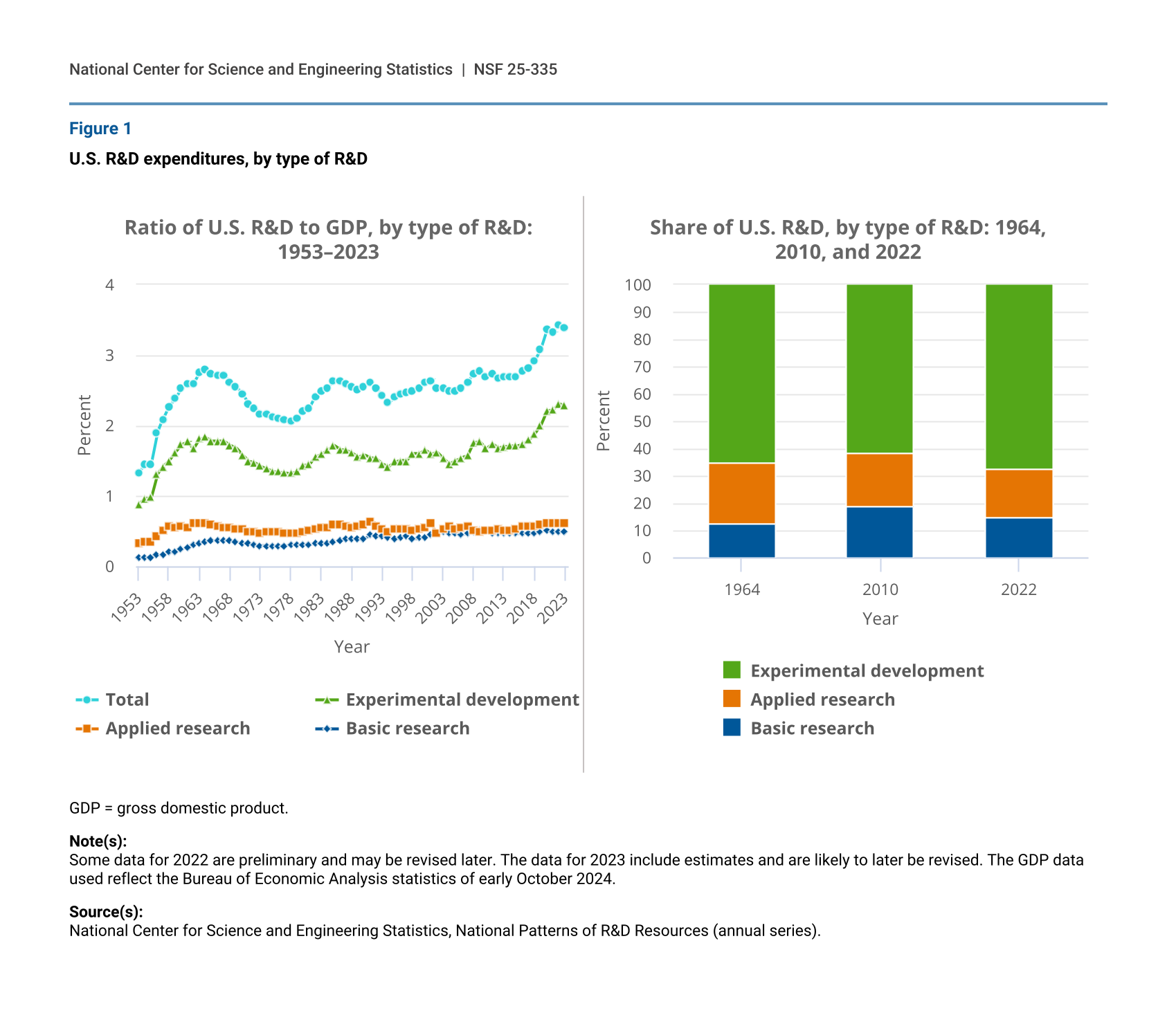
Task: Click the final 2023 data point on Total line
Action: point(564,328)
